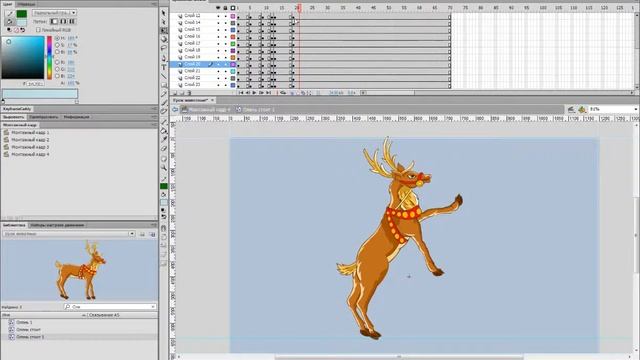The image size is (640, 360).
Task: Select the Rectangle tool
Action: [x=164, y=85]
